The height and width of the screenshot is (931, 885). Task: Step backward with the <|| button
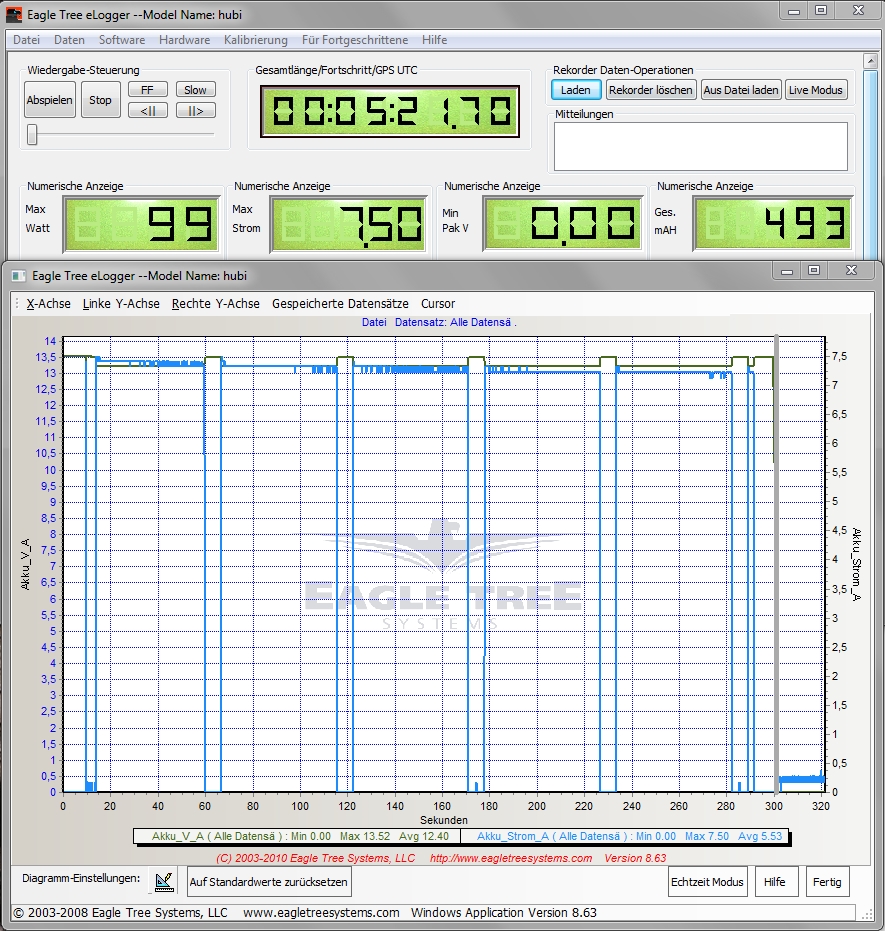[x=148, y=110]
